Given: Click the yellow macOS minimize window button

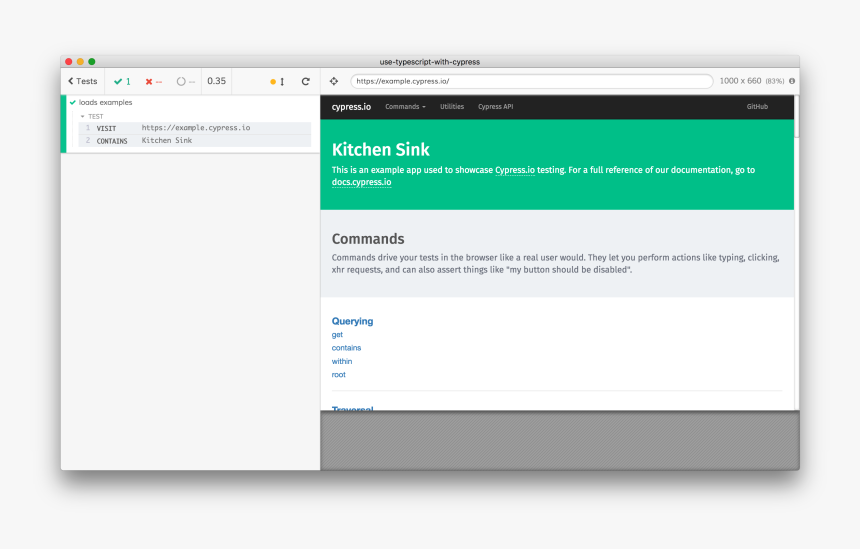Looking at the screenshot, I should click(x=80, y=61).
